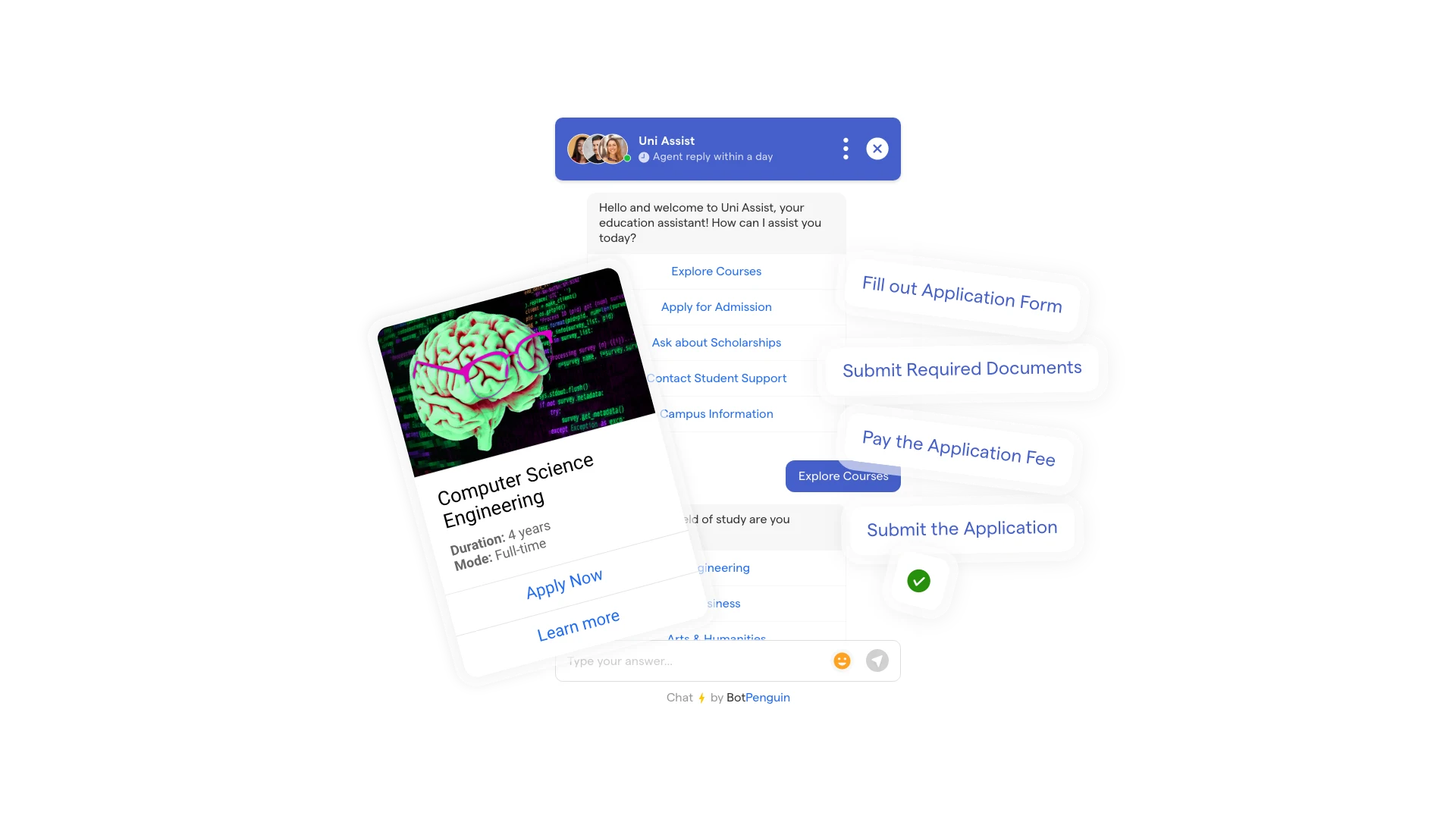1456x819 pixels.
Task: Click the send message arrow icon
Action: [x=878, y=661]
